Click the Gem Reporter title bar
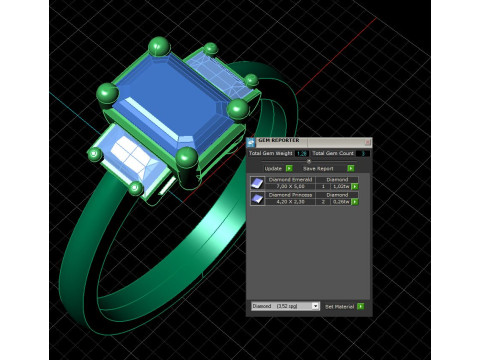The height and width of the screenshot is (360, 480). [308, 142]
